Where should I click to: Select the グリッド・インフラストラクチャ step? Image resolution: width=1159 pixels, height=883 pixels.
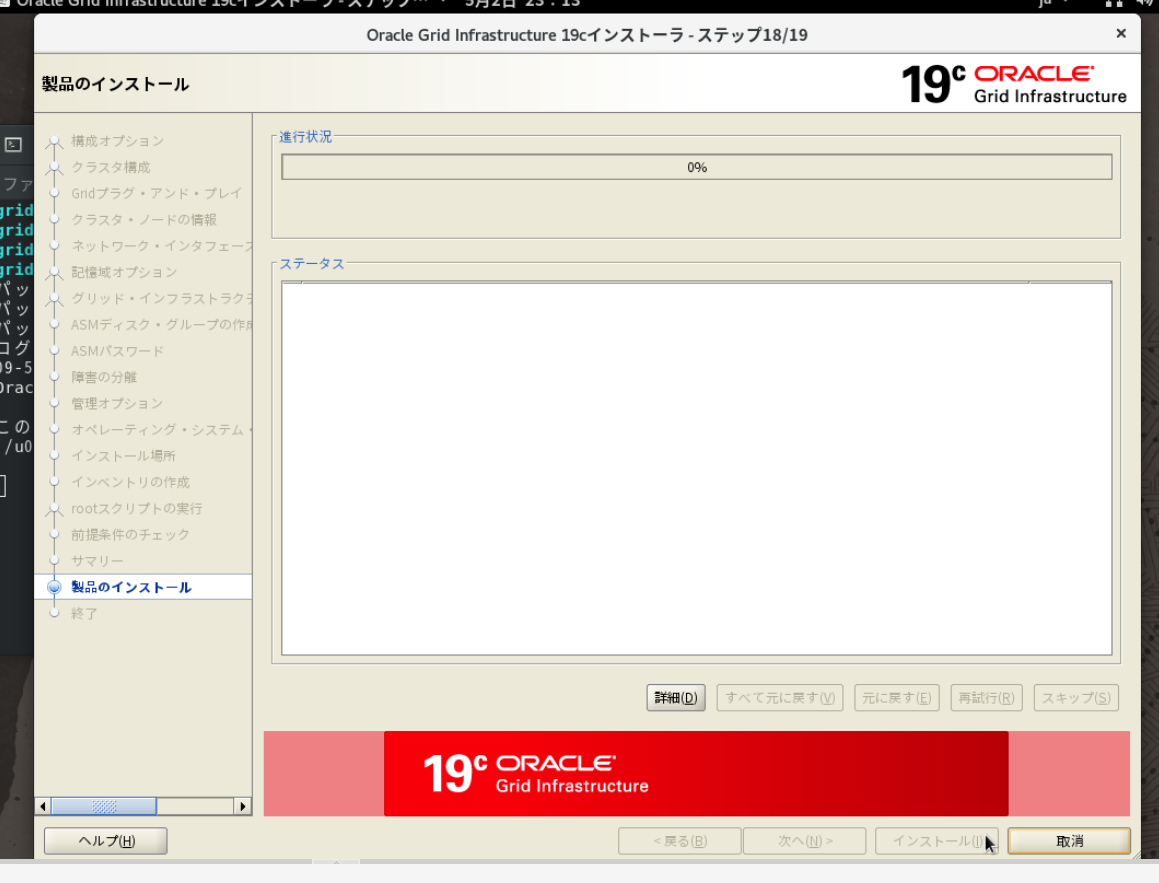(161, 298)
